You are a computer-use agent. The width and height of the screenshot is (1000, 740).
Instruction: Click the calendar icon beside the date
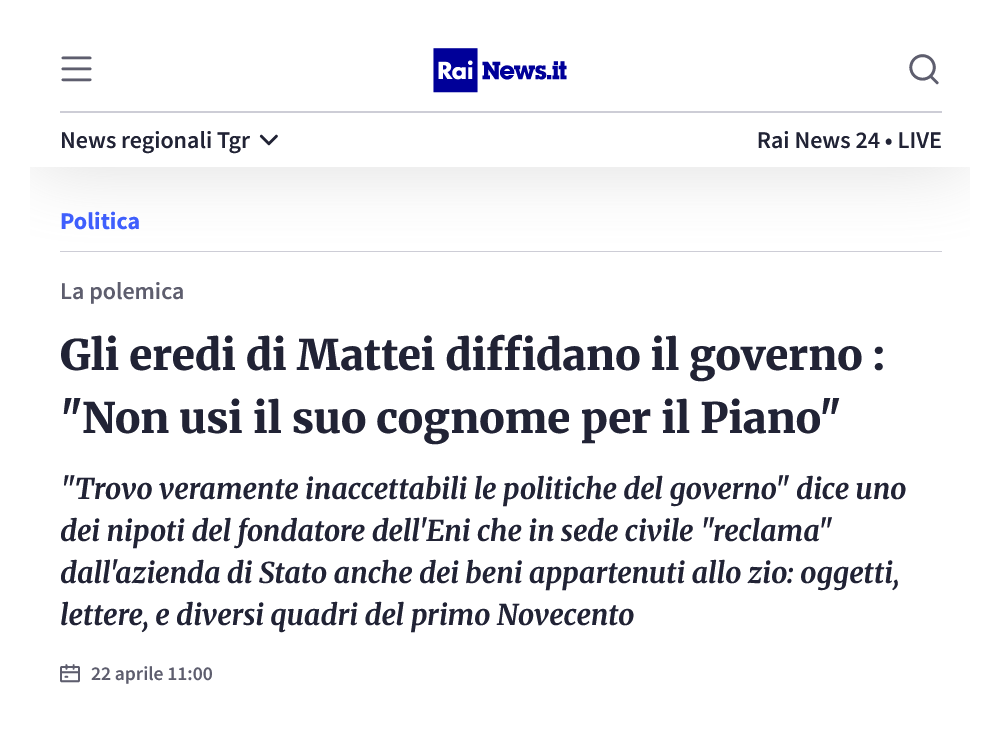[70, 673]
